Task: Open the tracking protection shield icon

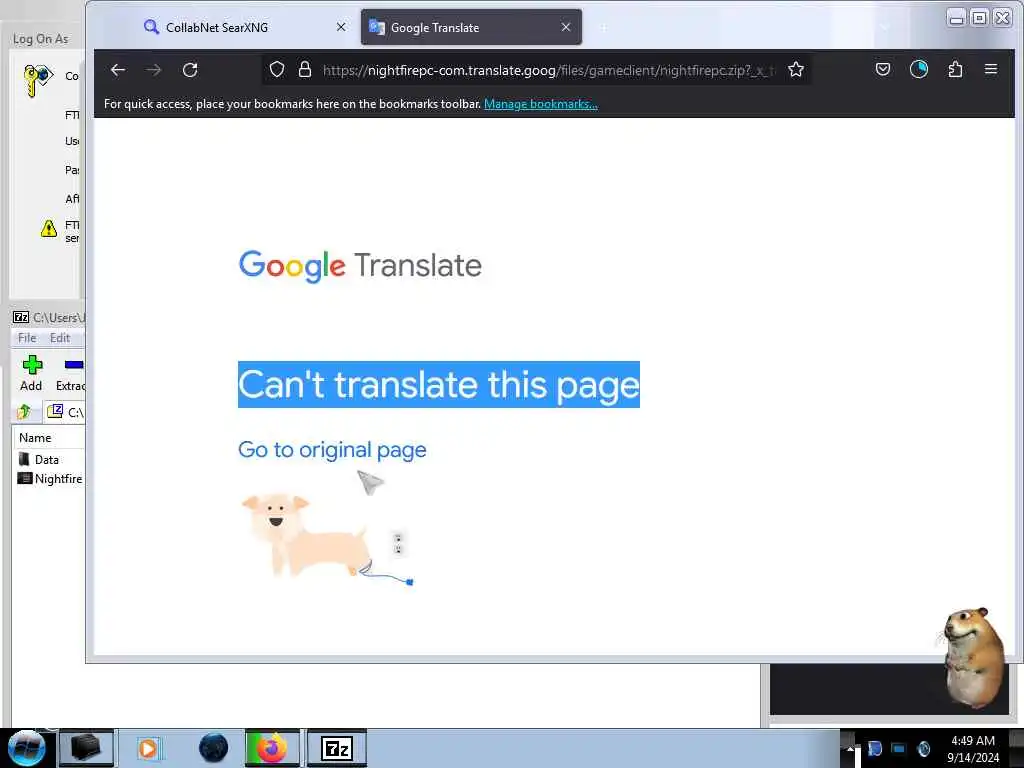Action: pyautogui.click(x=277, y=70)
